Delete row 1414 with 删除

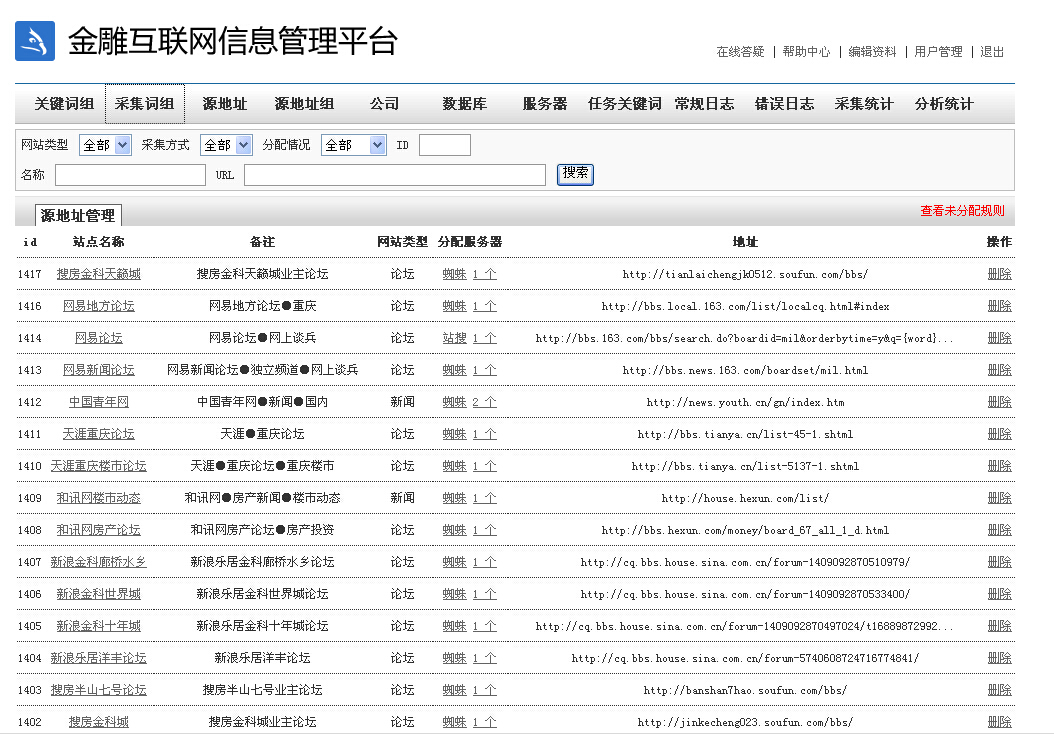coord(1000,338)
